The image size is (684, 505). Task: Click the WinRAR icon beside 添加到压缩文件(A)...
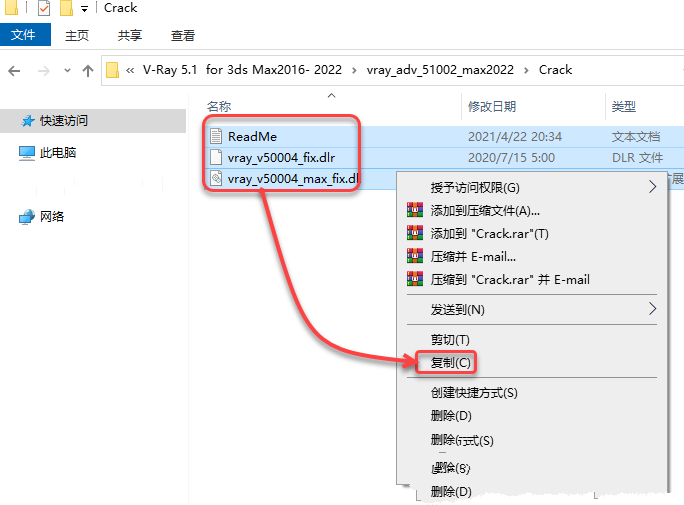click(415, 210)
